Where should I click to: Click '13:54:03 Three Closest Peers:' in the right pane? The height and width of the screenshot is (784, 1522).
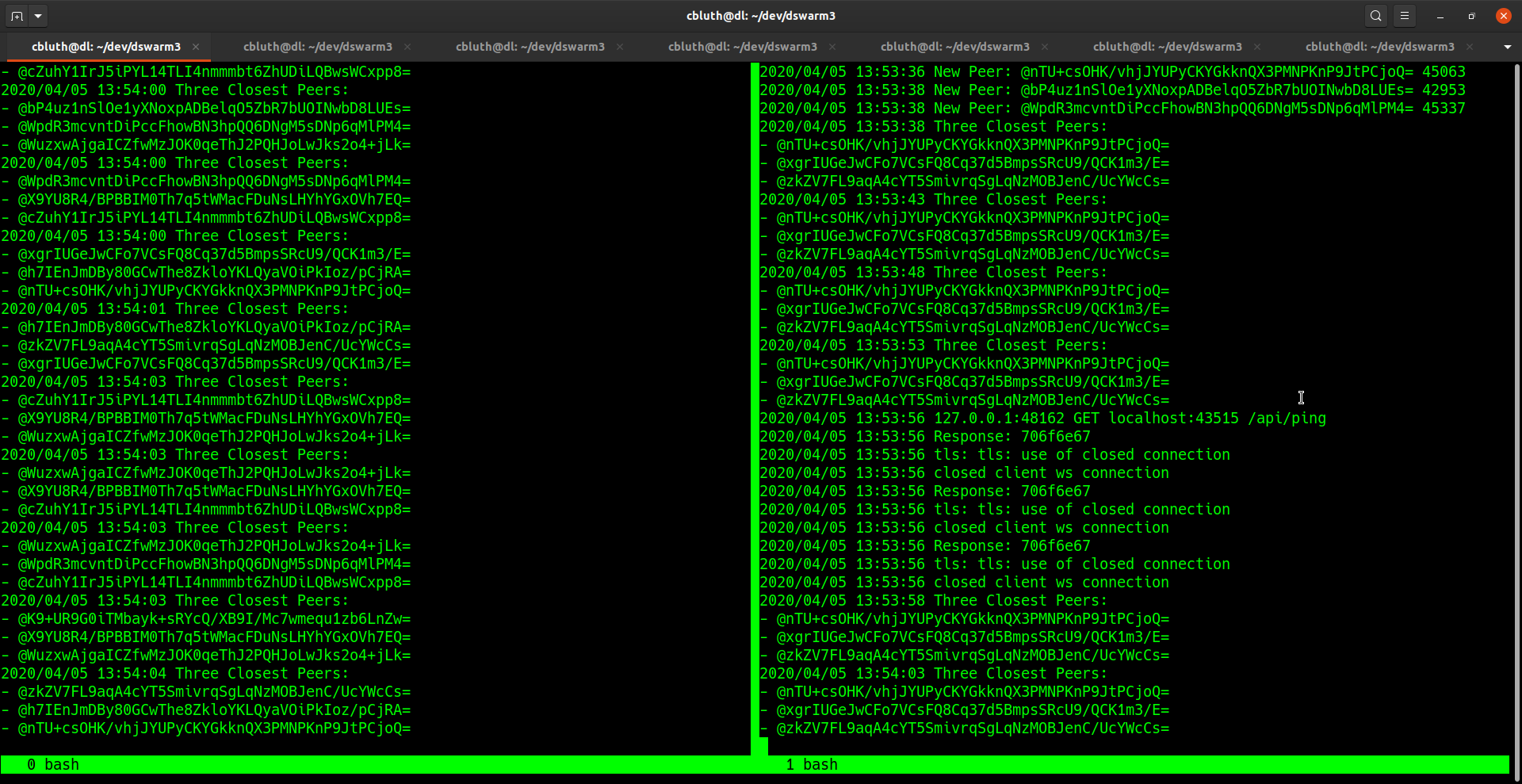point(933,674)
